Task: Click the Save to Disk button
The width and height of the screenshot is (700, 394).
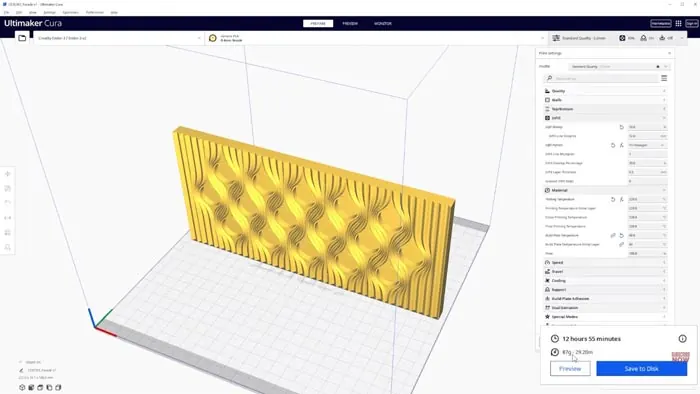Action: pos(642,369)
